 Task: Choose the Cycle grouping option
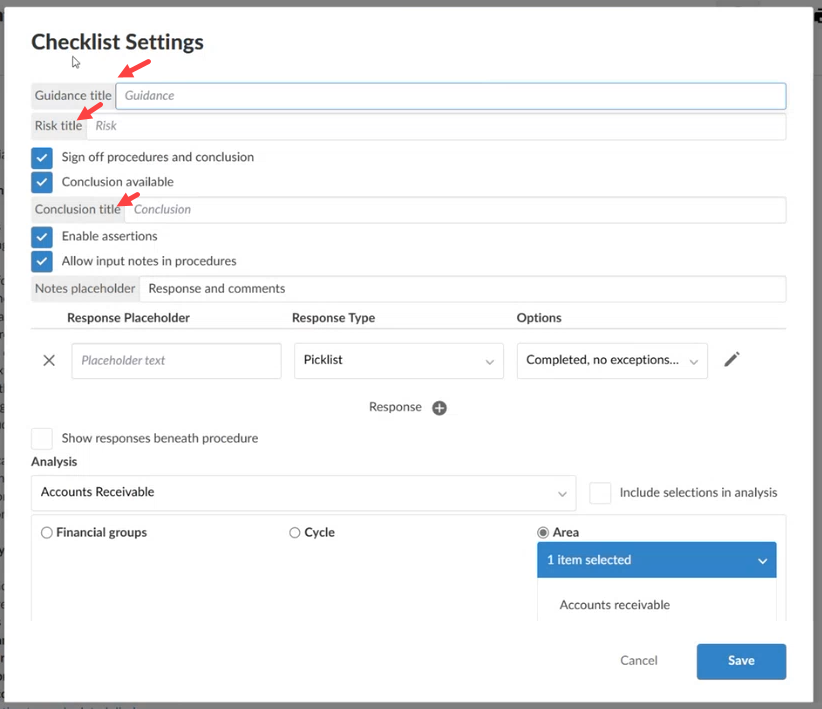(x=295, y=532)
